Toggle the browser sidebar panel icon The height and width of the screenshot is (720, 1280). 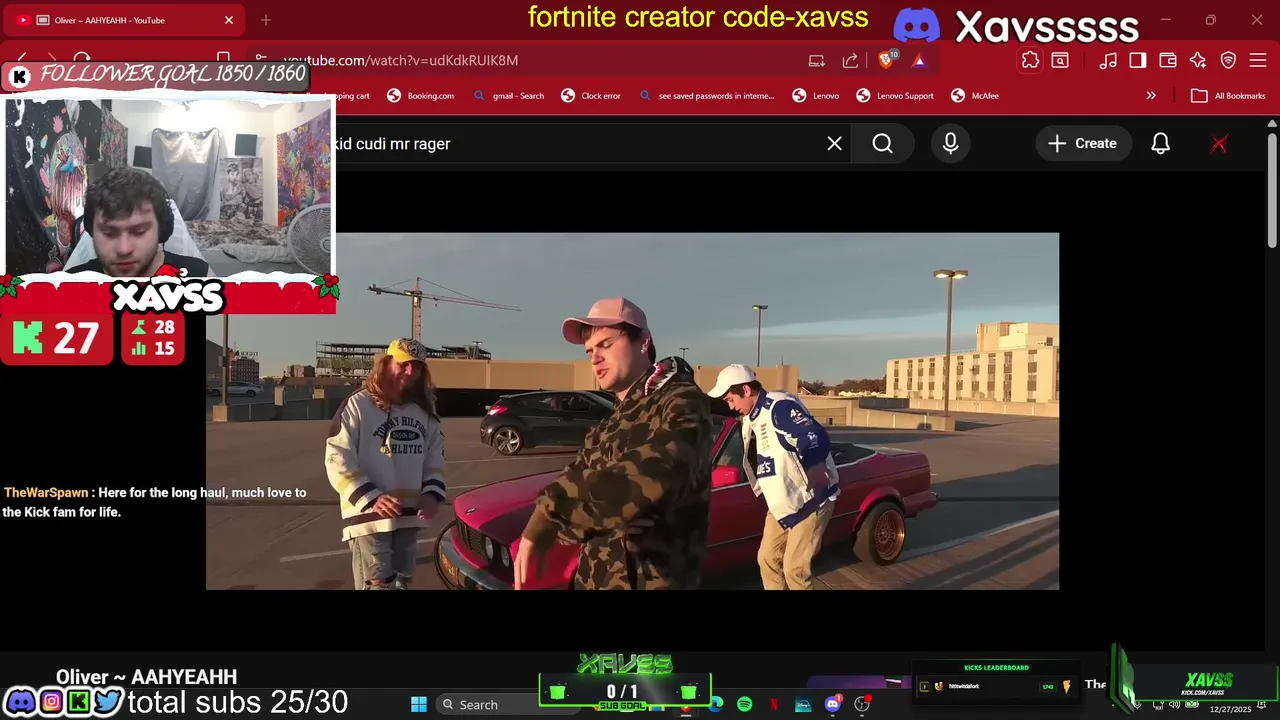click(1138, 60)
